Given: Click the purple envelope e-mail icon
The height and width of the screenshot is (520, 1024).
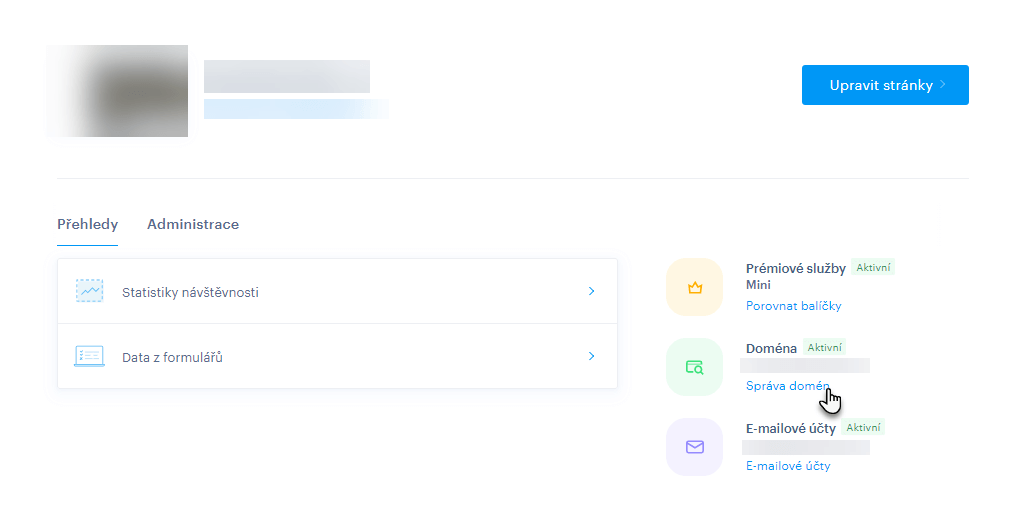Looking at the screenshot, I should pos(694,447).
